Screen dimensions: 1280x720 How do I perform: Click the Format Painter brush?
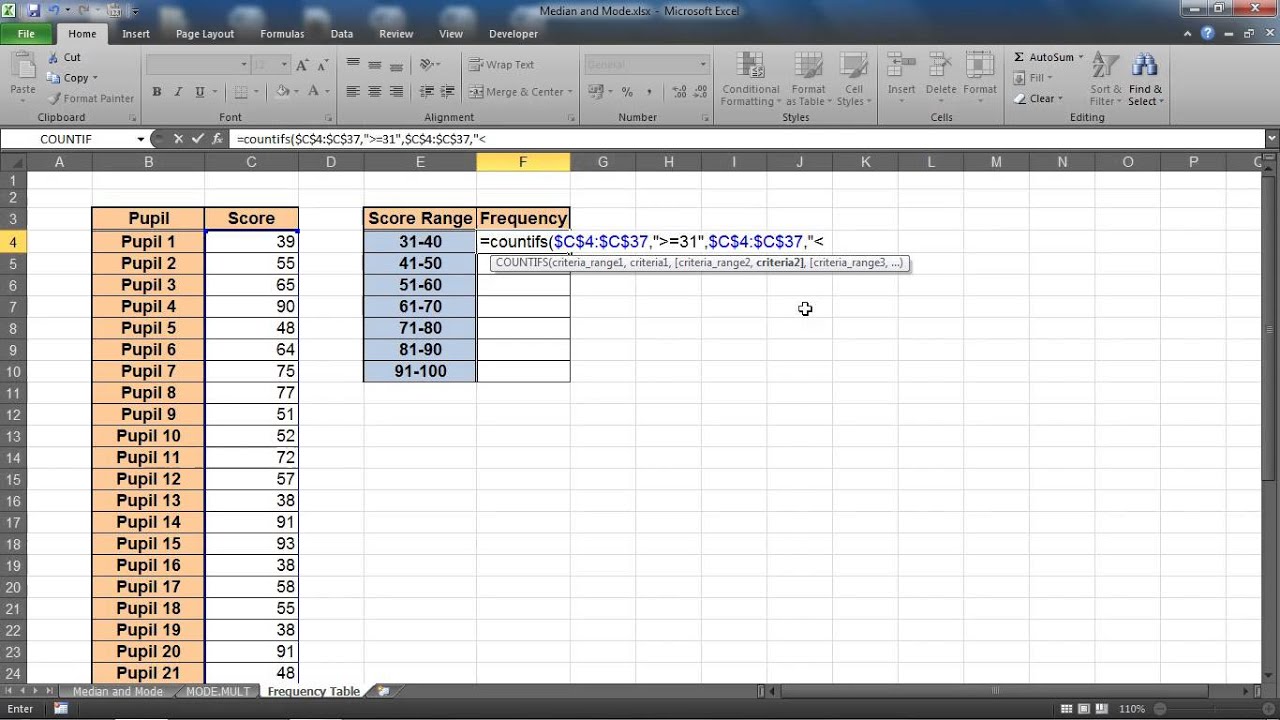point(52,98)
